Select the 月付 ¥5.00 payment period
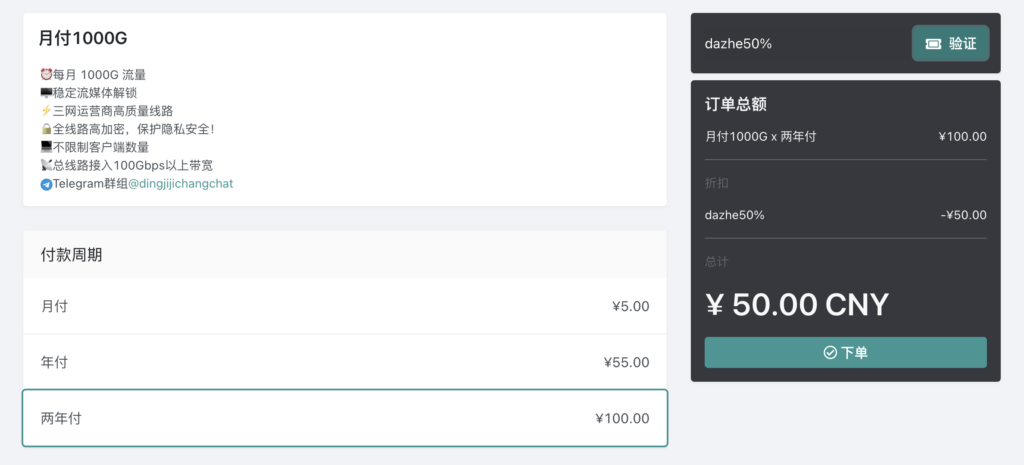This screenshot has height=465, width=1024. [345, 306]
